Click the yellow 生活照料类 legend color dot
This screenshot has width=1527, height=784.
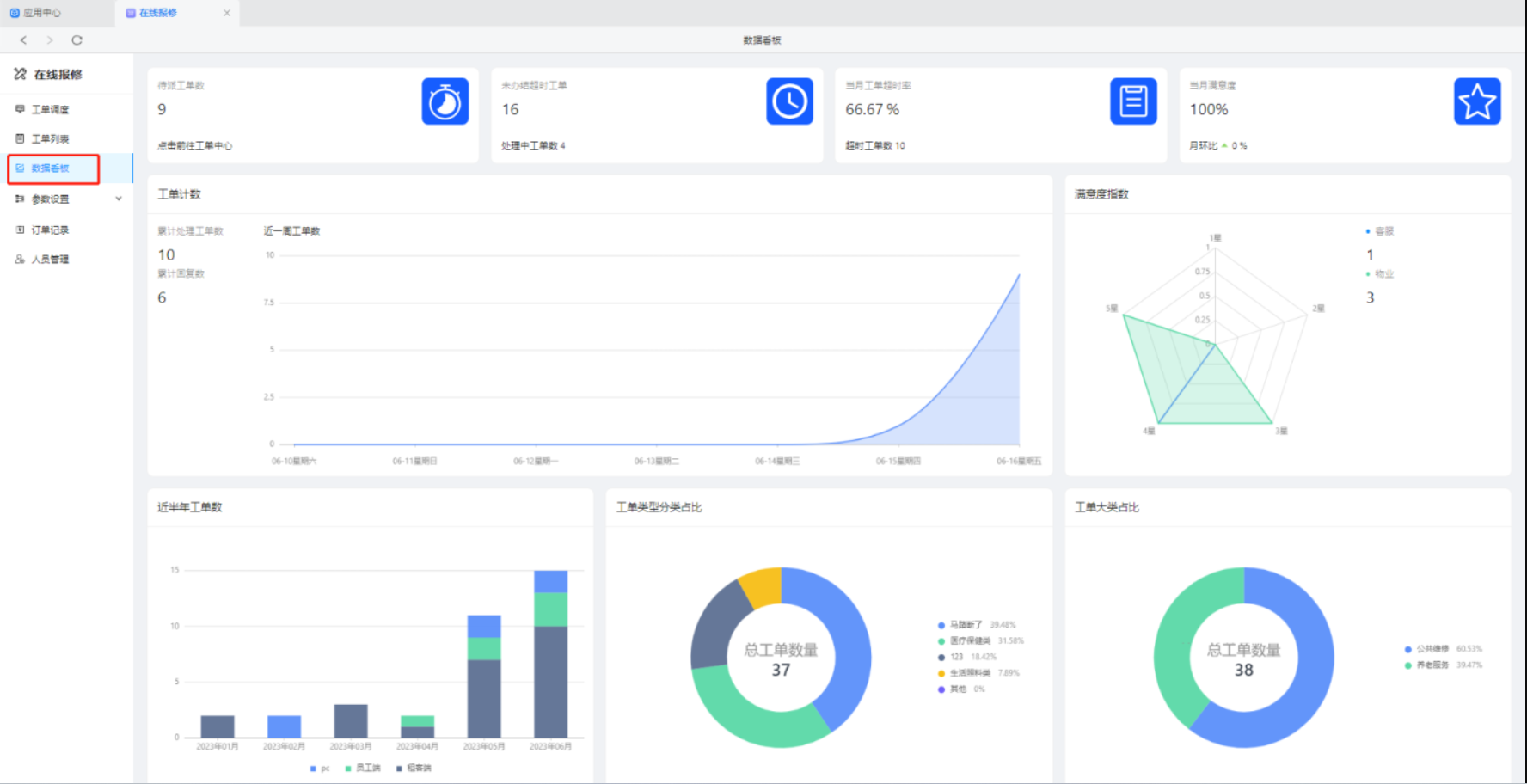tap(941, 673)
